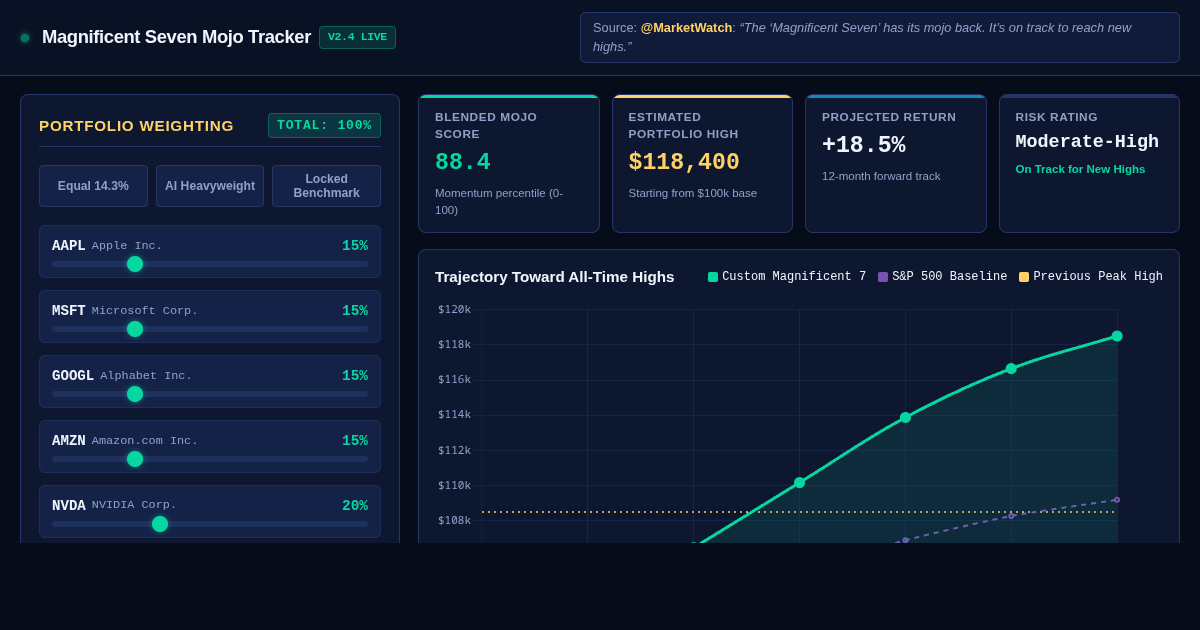
Task: Click the AMZN Amazon.com Inc. label
Action: click(125, 441)
